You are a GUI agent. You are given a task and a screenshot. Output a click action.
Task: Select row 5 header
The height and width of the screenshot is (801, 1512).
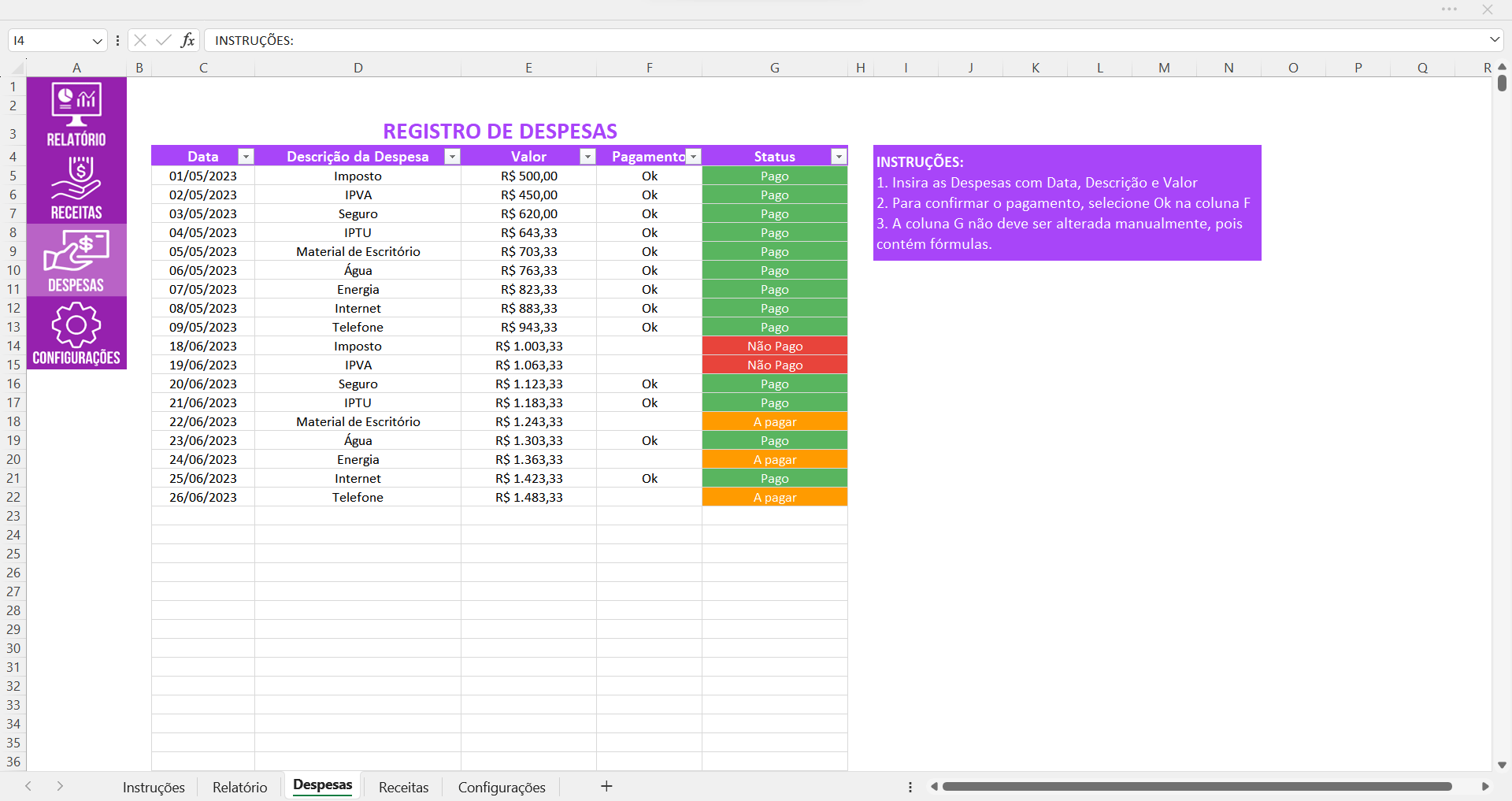point(13,176)
